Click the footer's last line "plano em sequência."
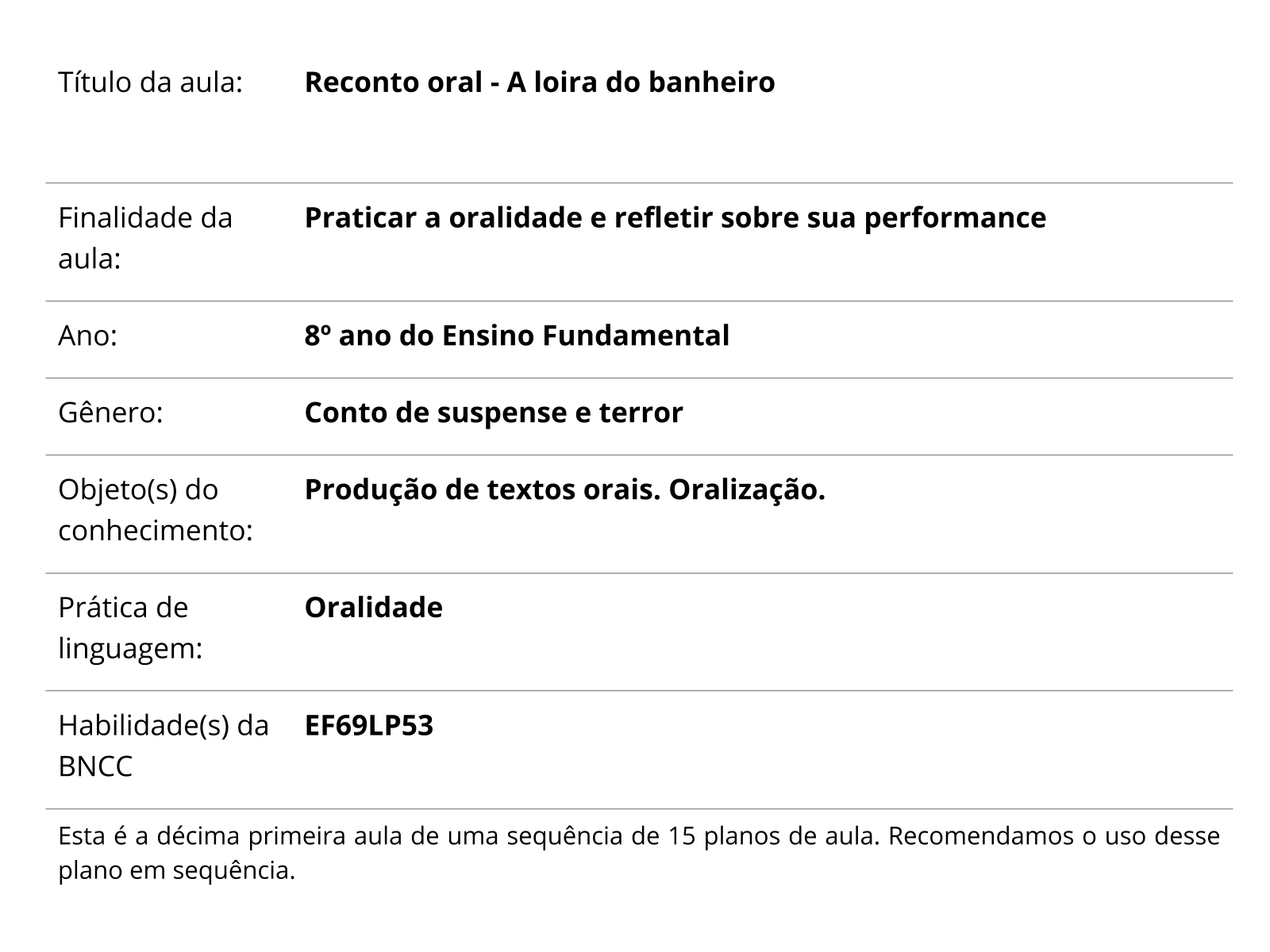The height and width of the screenshot is (952, 1270). (176, 871)
